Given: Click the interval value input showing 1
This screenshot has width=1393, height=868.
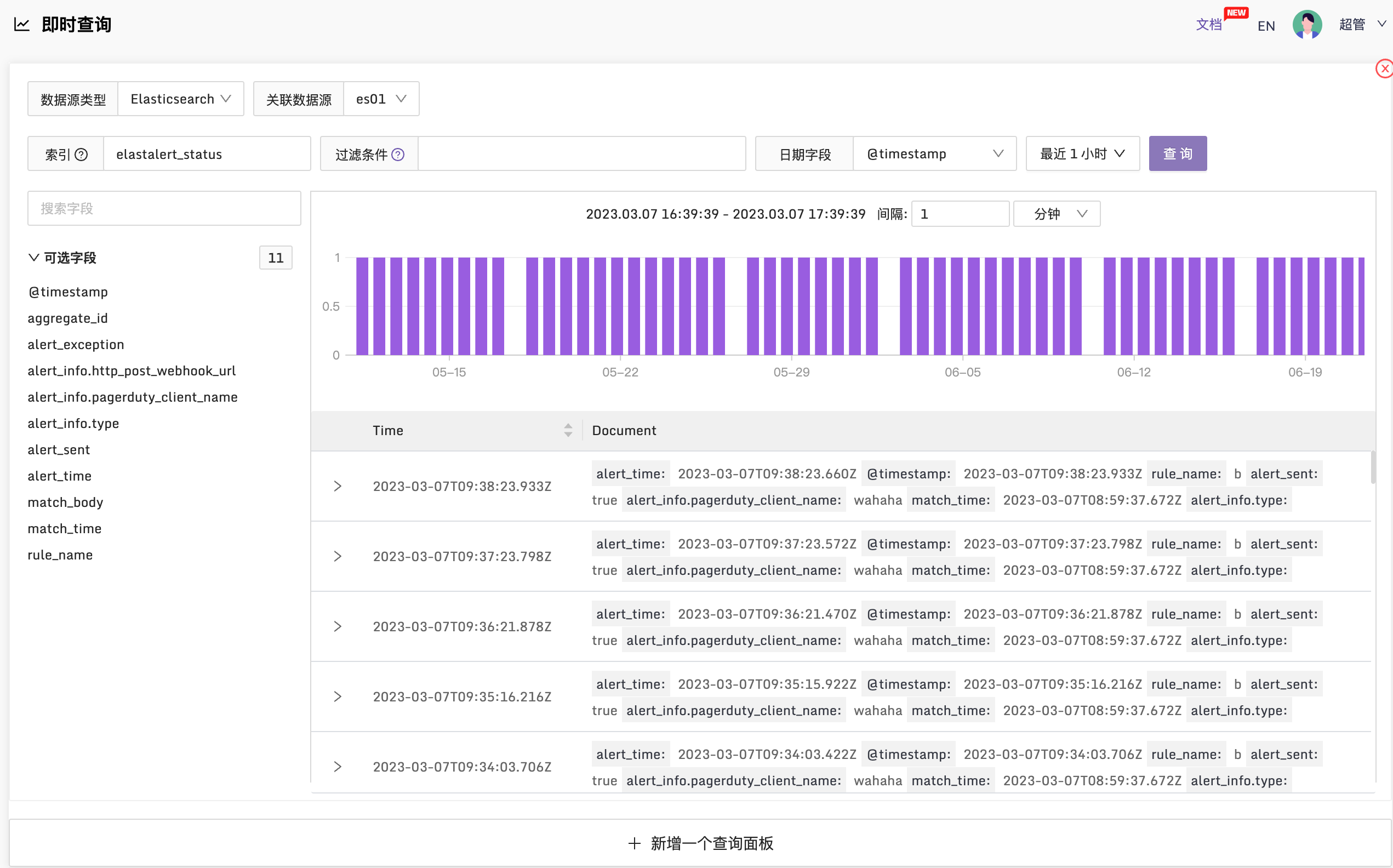Looking at the screenshot, I should pos(960,214).
